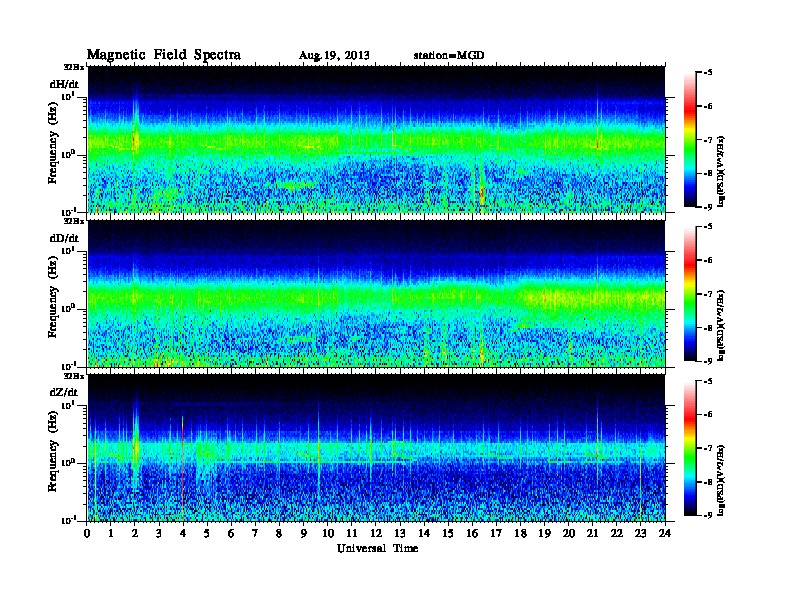792x612 pixels.
Task: Click the hour 20 tick label
Action: [568, 533]
